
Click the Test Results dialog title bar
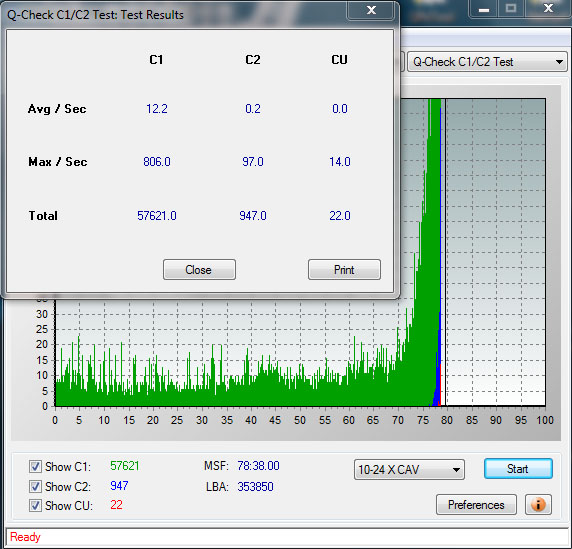pyautogui.click(x=175, y=15)
